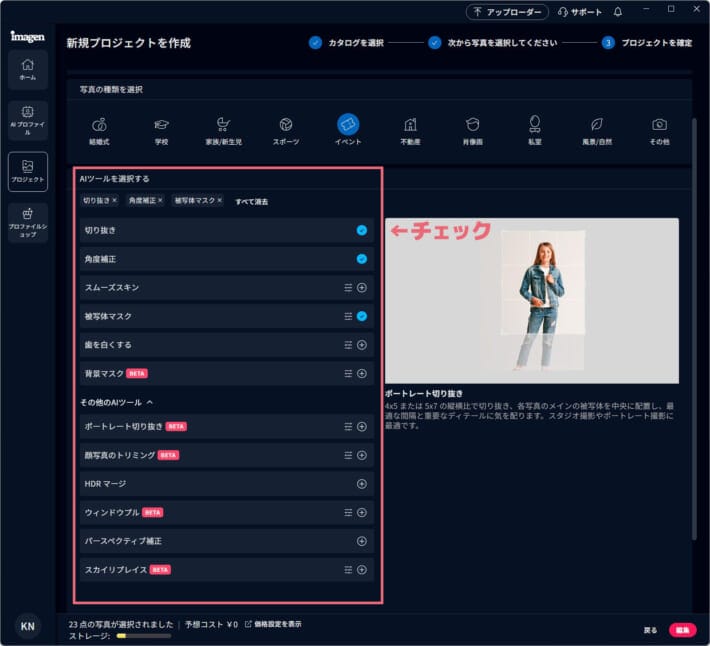Open settings icon for スムーズスキン
The width and height of the screenshot is (710, 646).
point(348,288)
